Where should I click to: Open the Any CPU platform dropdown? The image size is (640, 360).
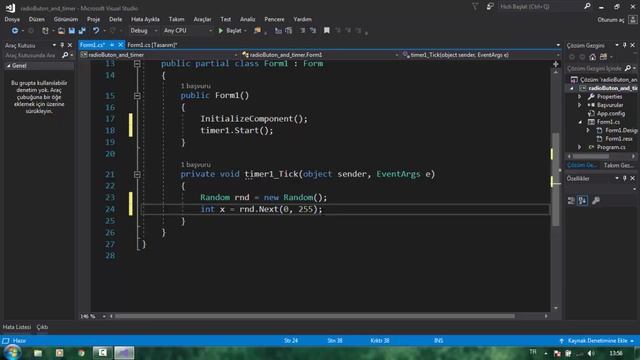tap(188, 31)
